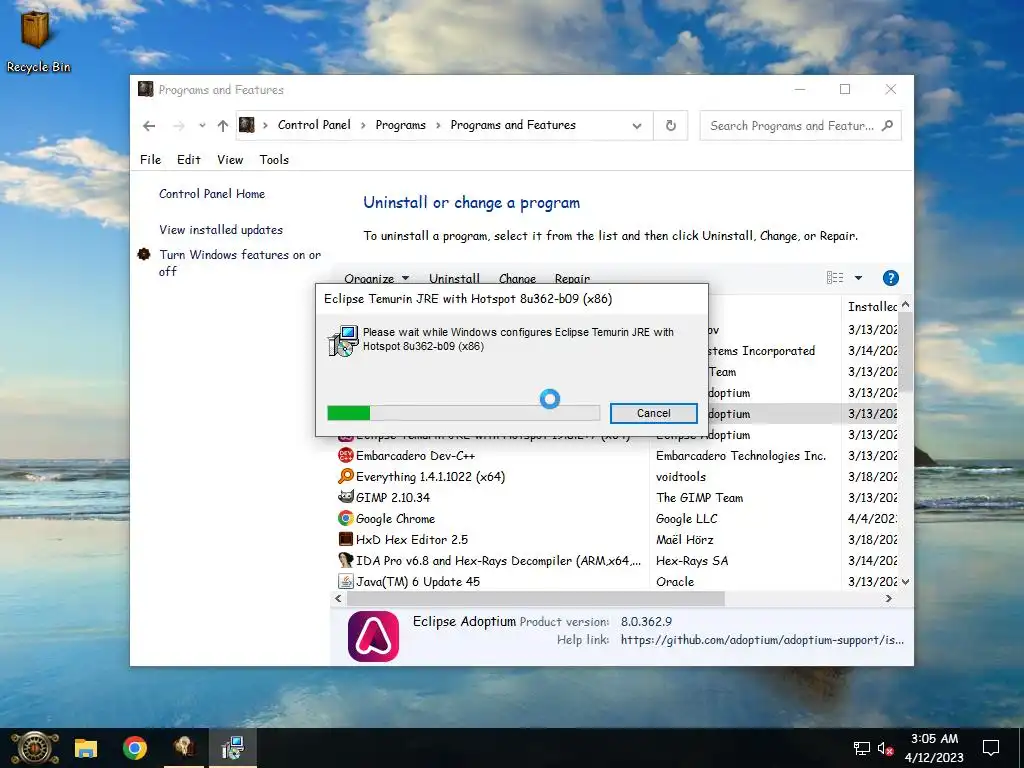Click Repair in the toolbar
The width and height of the screenshot is (1024, 768).
[572, 278]
